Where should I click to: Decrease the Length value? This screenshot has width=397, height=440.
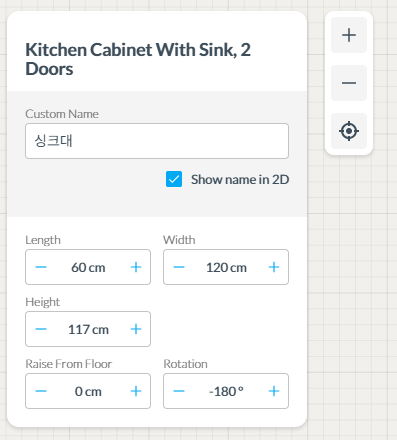point(41,267)
